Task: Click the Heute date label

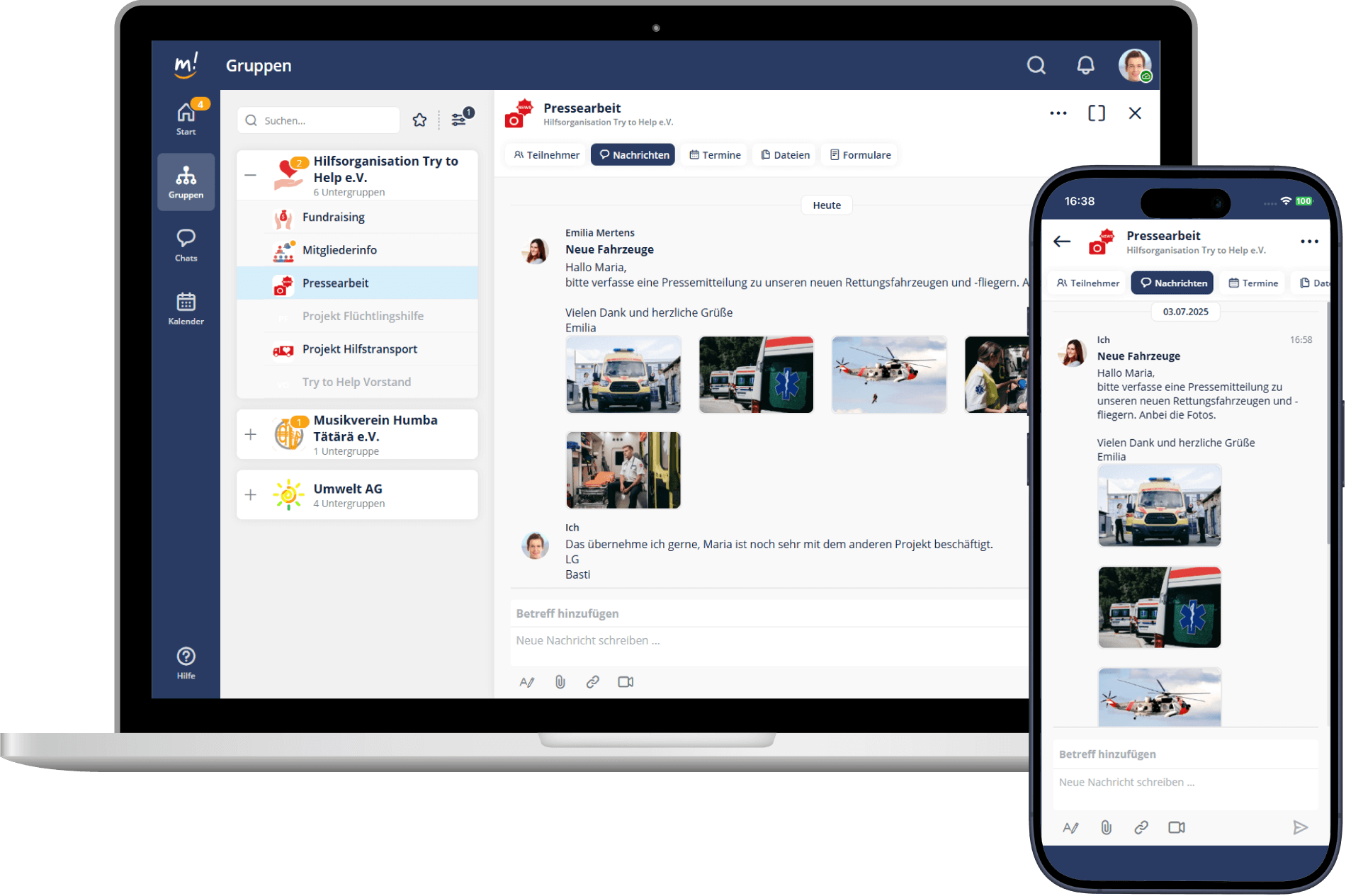Action: (x=827, y=205)
